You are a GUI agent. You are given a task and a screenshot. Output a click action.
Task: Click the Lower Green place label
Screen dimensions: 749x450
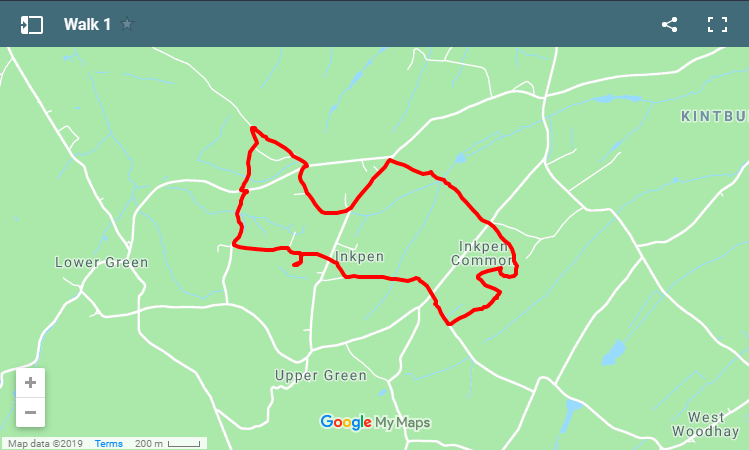(101, 262)
